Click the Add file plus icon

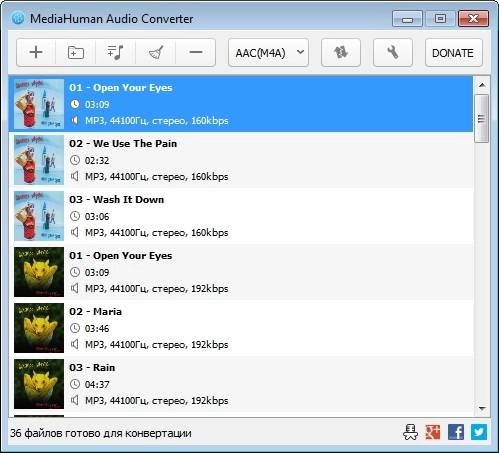(x=36, y=52)
